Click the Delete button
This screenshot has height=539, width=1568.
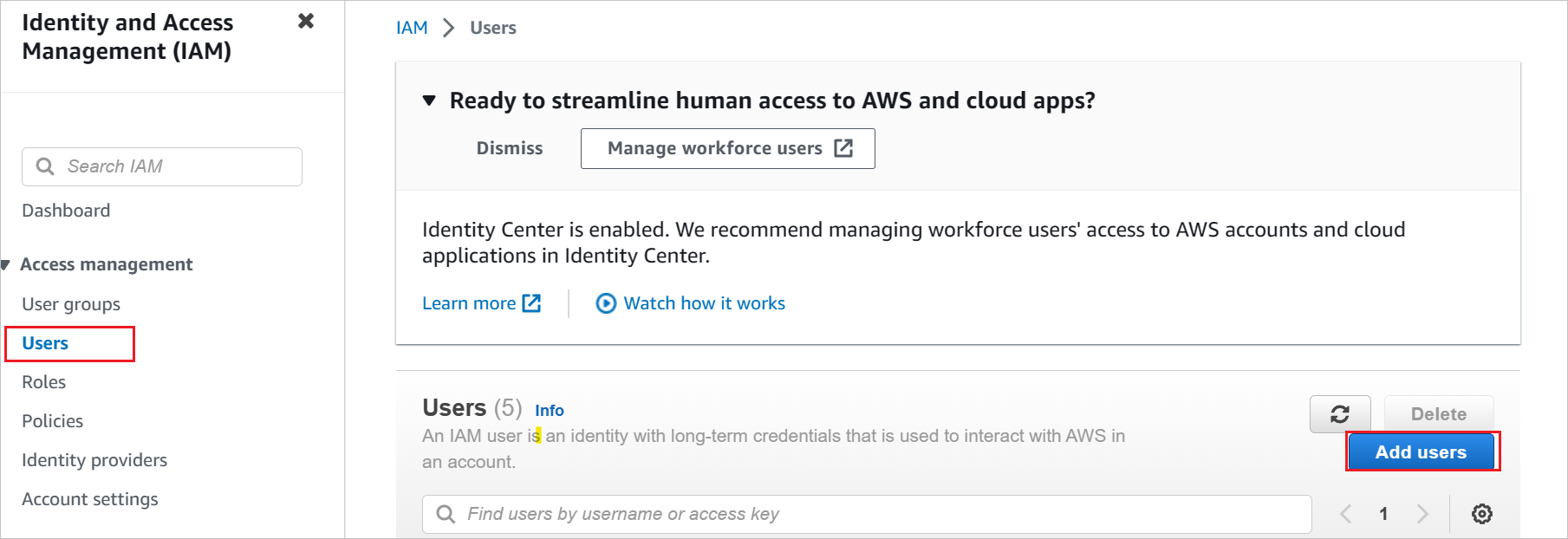1439,414
